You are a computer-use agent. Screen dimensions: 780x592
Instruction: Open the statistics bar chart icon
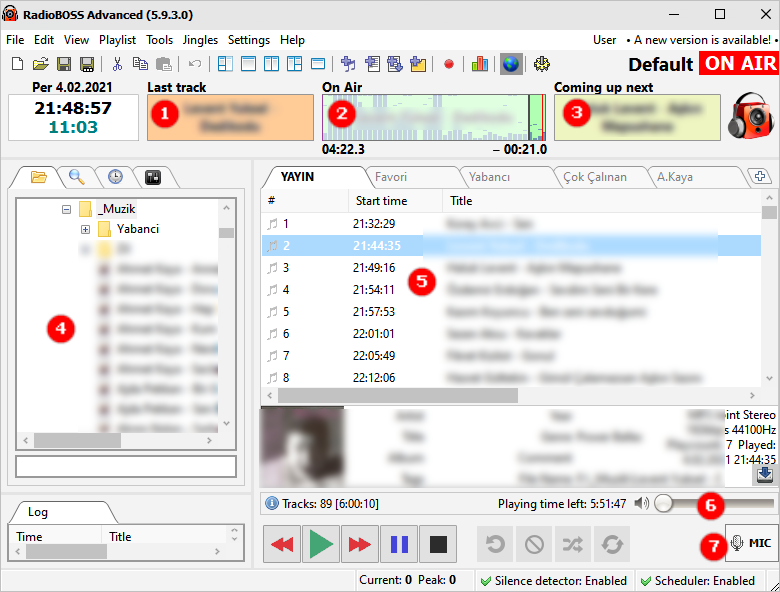click(x=480, y=64)
